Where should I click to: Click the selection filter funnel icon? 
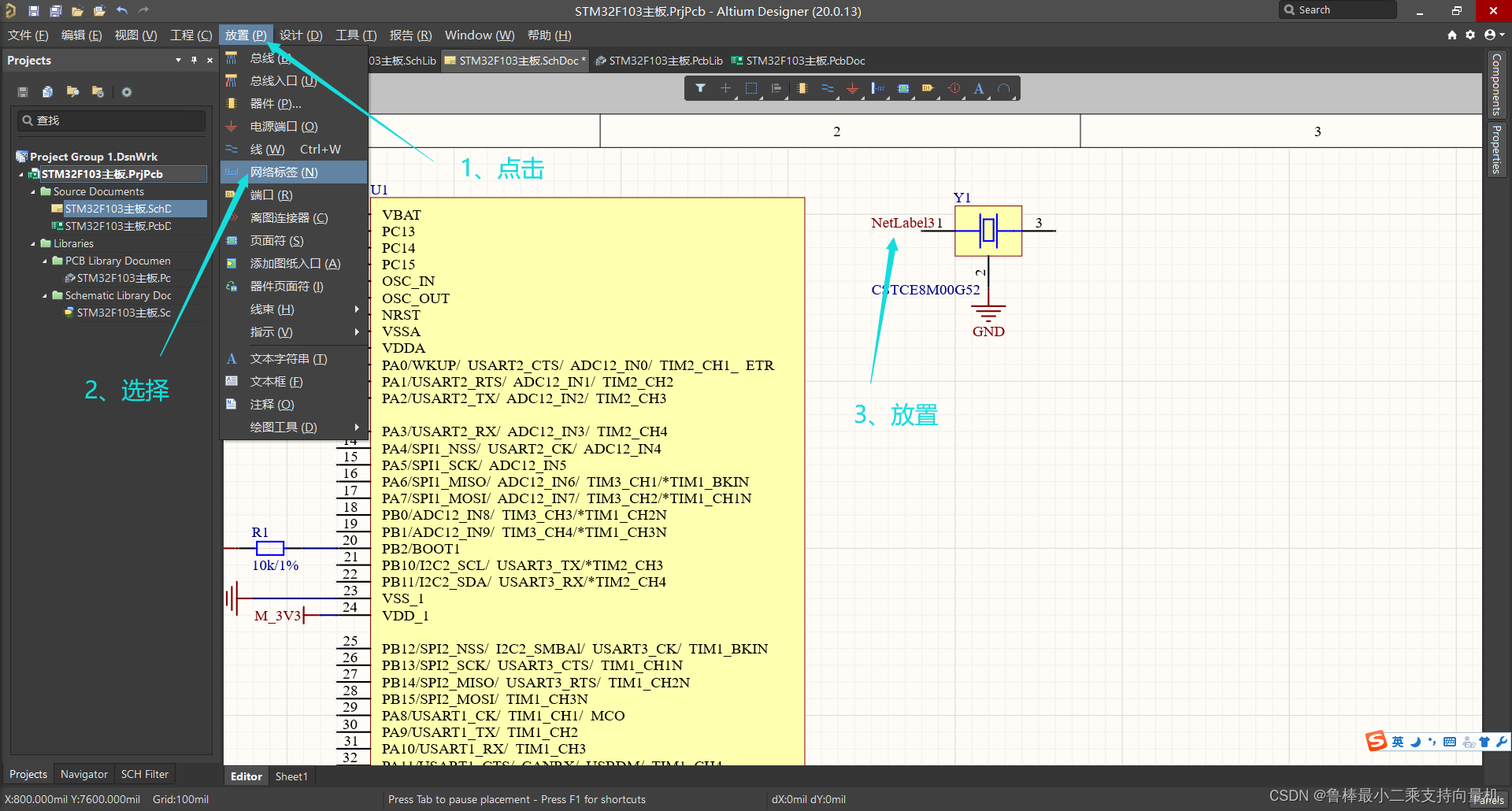pos(700,88)
